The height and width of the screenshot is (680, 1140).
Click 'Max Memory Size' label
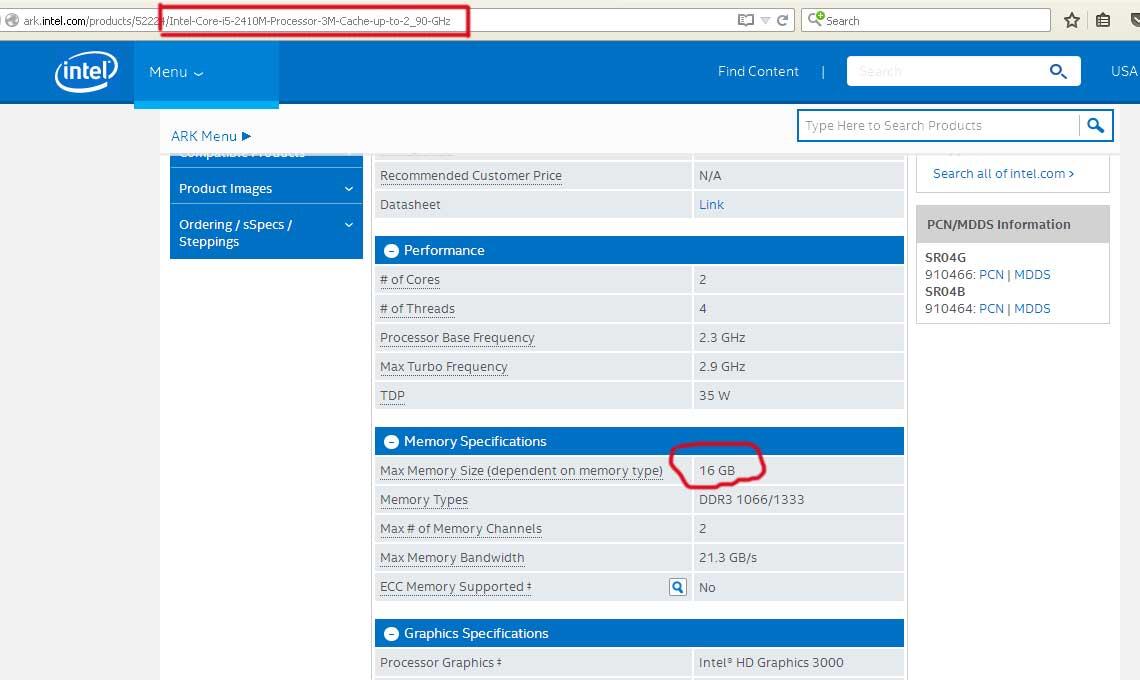(521, 471)
